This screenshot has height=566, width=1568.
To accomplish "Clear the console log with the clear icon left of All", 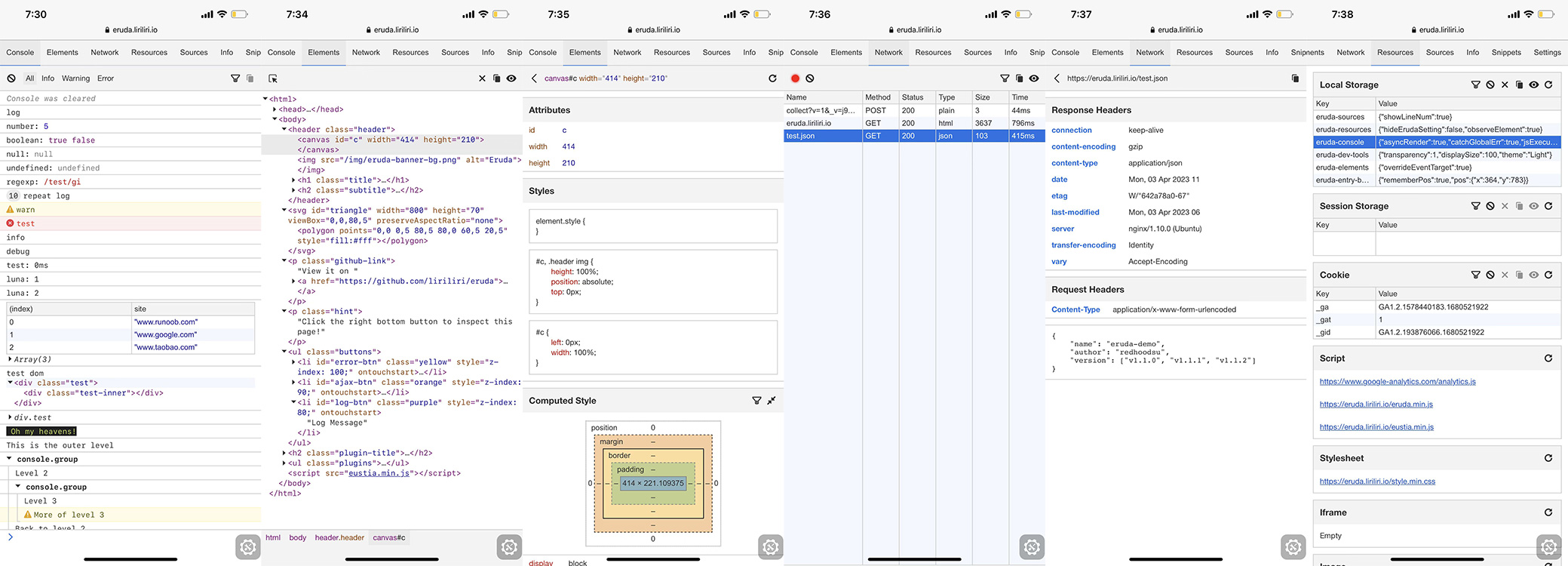I will tap(11, 78).
